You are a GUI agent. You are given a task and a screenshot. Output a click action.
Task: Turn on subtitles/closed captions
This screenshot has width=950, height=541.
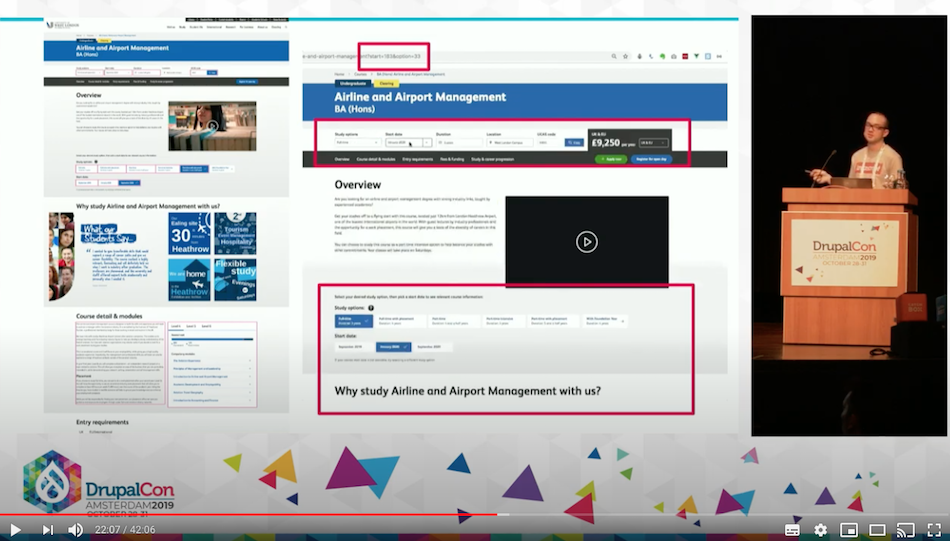pos(792,529)
